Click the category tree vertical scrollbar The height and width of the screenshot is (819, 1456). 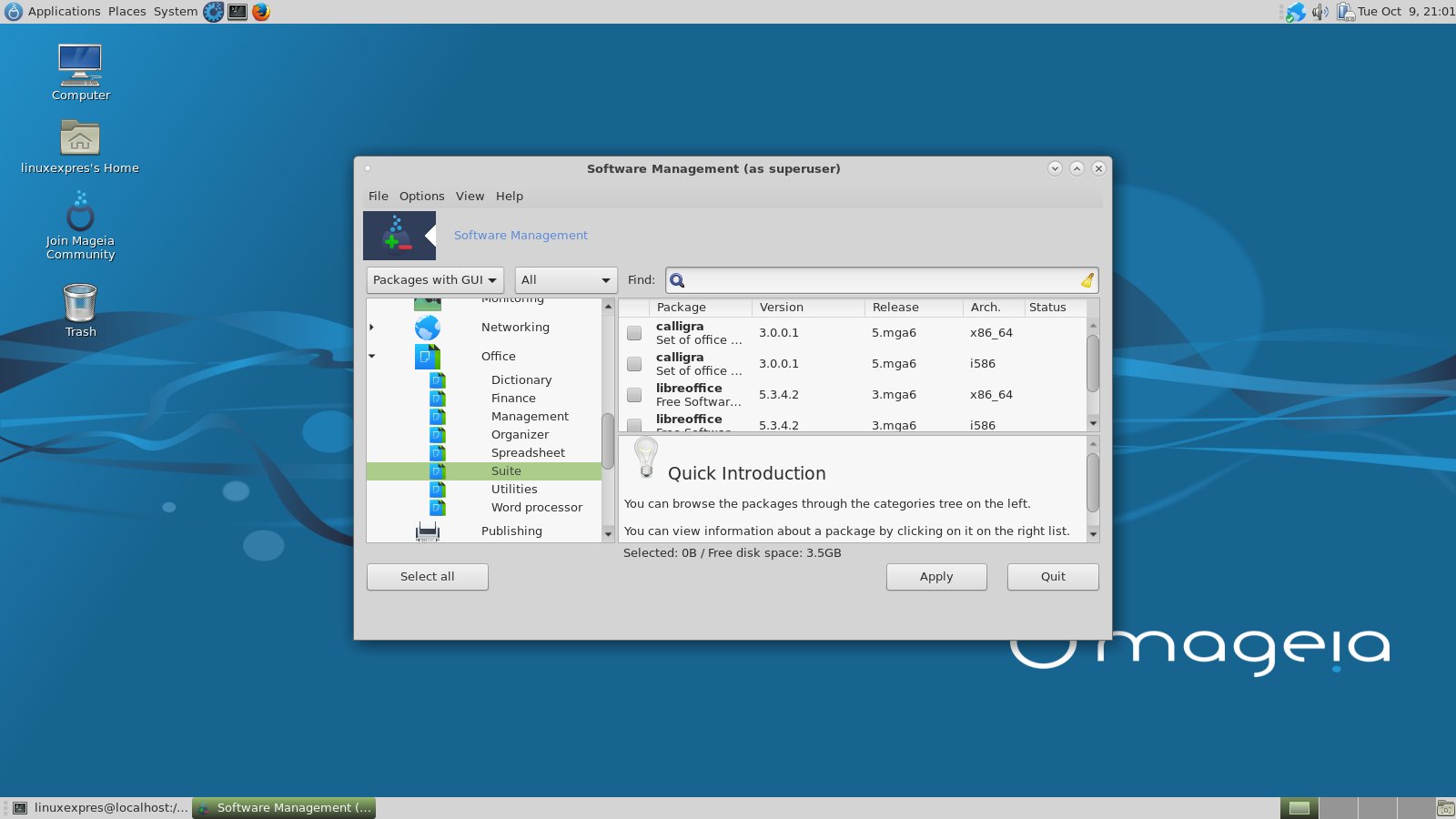click(608, 440)
